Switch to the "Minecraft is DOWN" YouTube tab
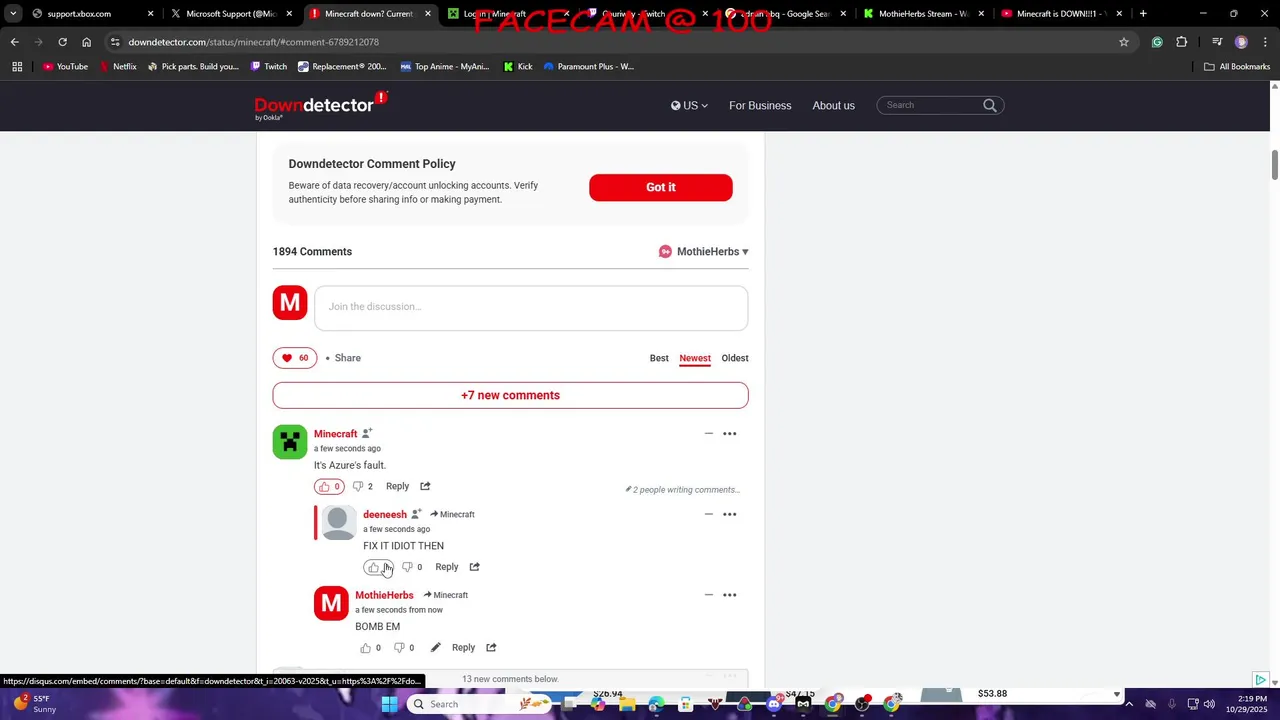The height and width of the screenshot is (720, 1280). [x=1061, y=14]
